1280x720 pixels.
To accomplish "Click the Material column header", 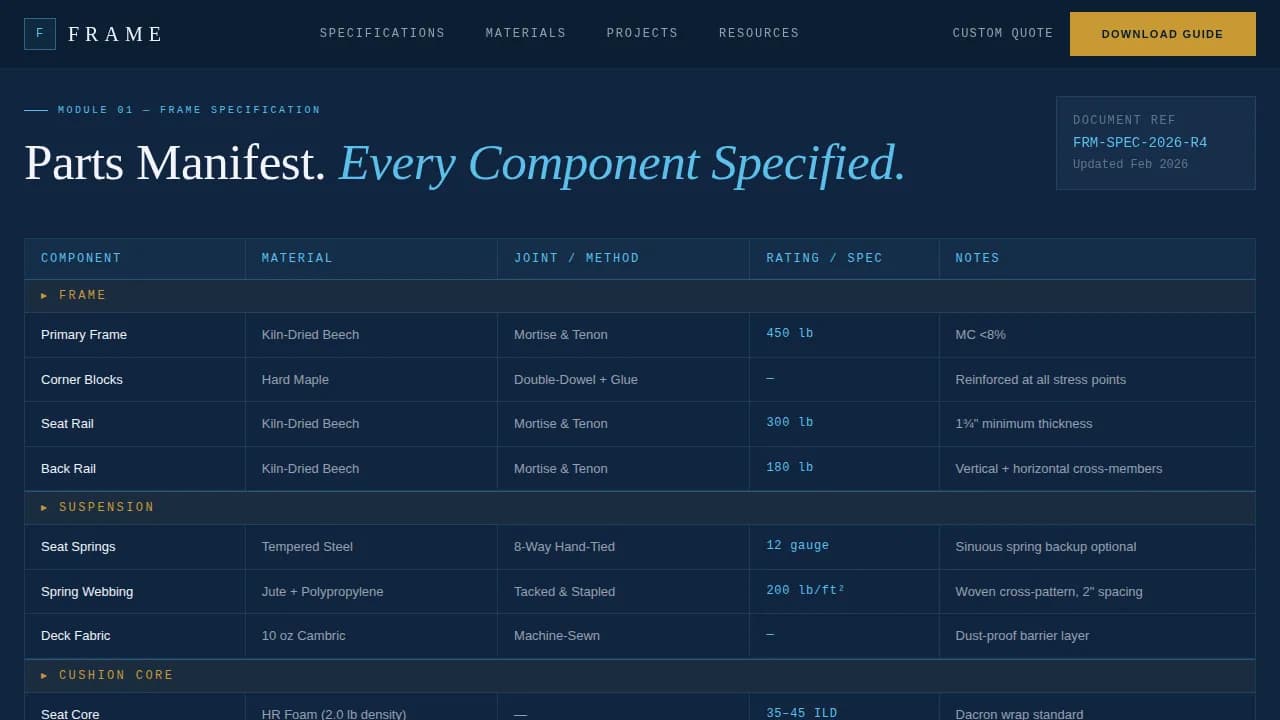I will click(x=297, y=258).
